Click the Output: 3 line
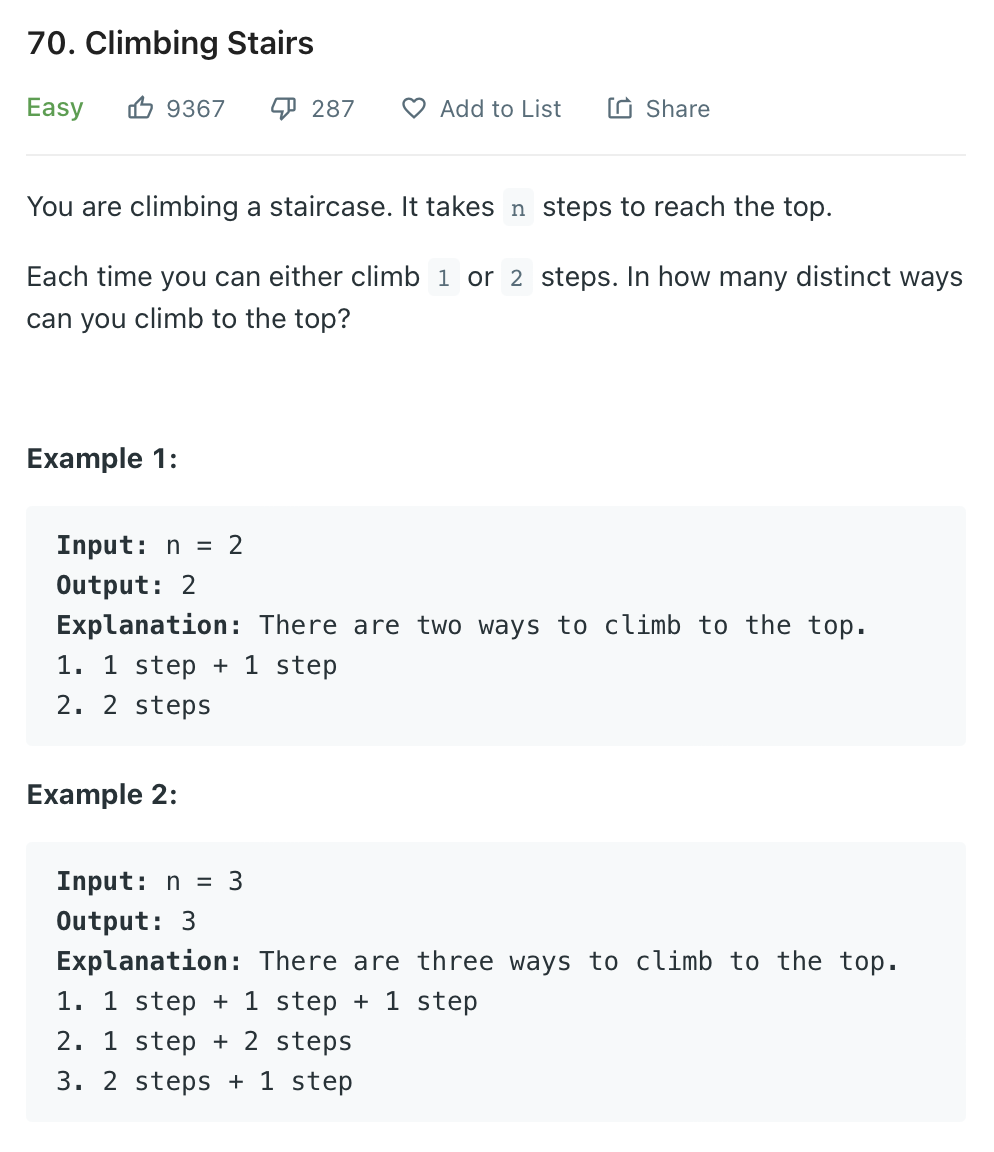This screenshot has height=1152, width=994. (126, 921)
